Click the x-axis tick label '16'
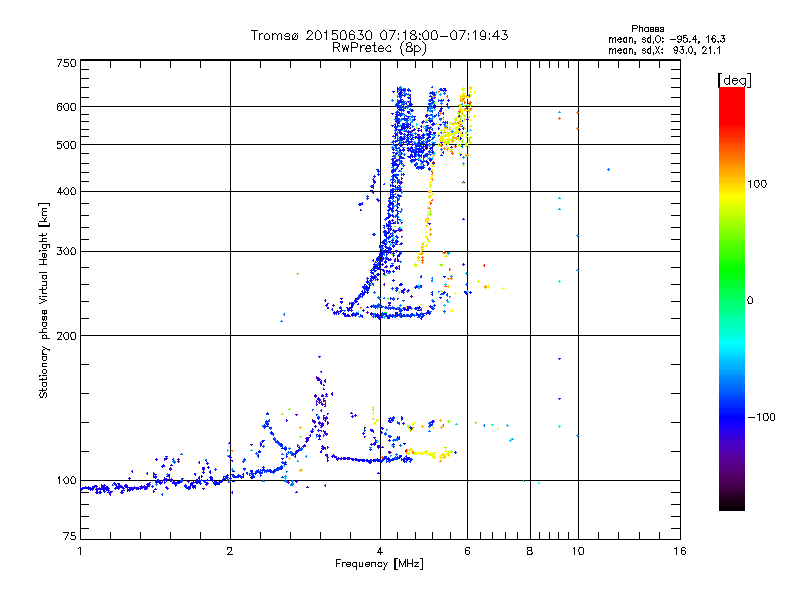Viewport: 800px width, 600px height. pos(680,551)
